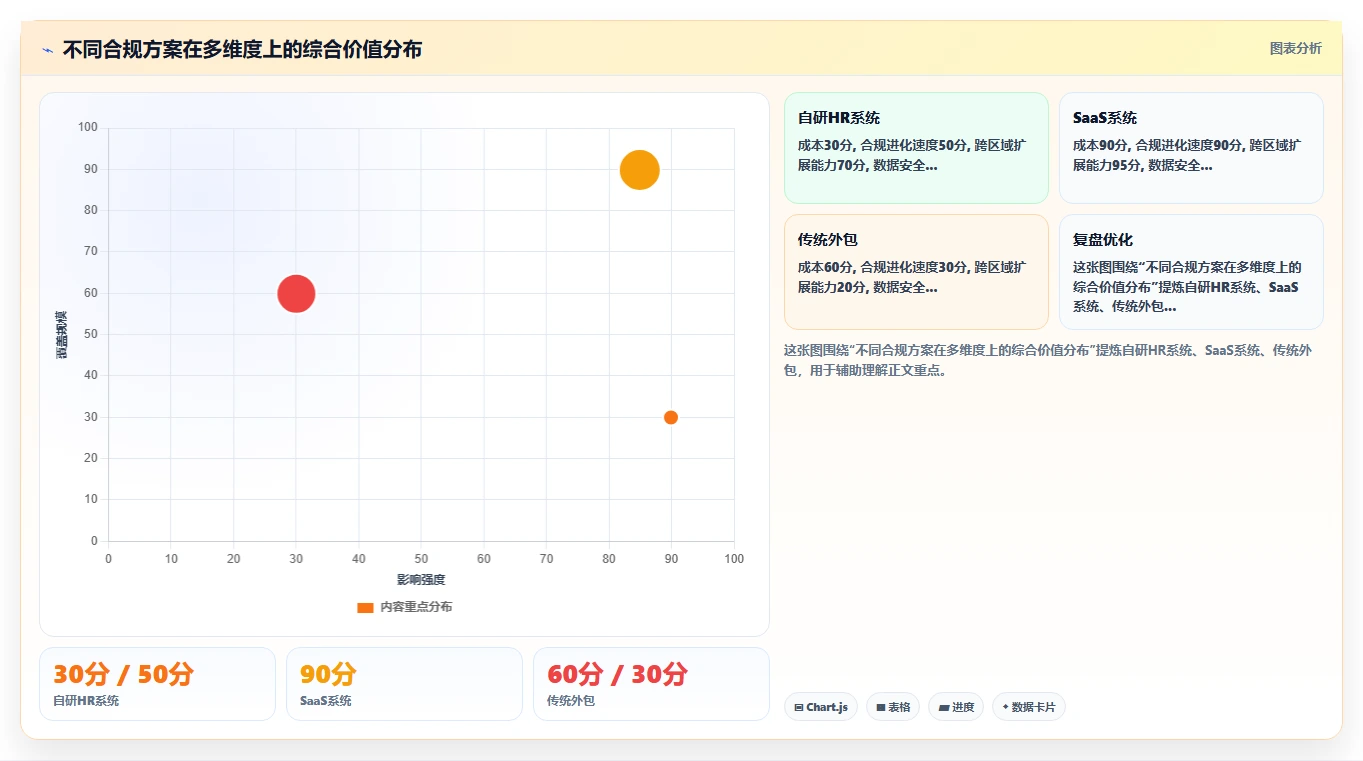Screen dimensions: 1363x761
Task: Click the 自研HR系统 label under stat
Action: pyautogui.click(x=86, y=701)
